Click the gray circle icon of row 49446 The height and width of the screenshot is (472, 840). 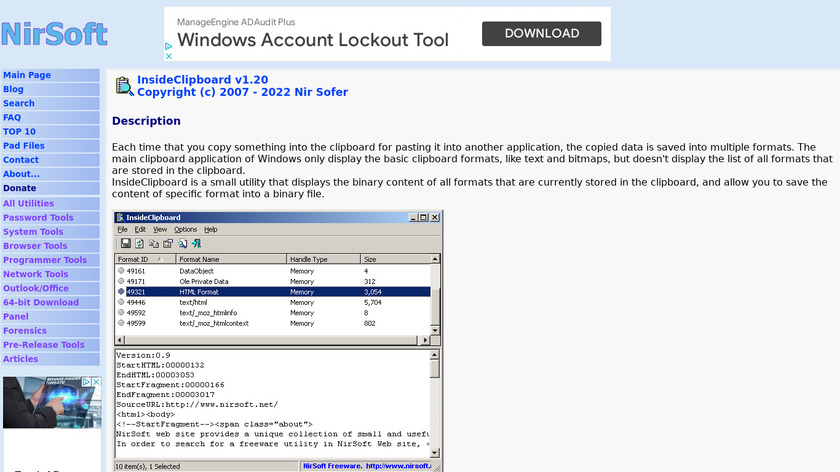click(x=121, y=302)
